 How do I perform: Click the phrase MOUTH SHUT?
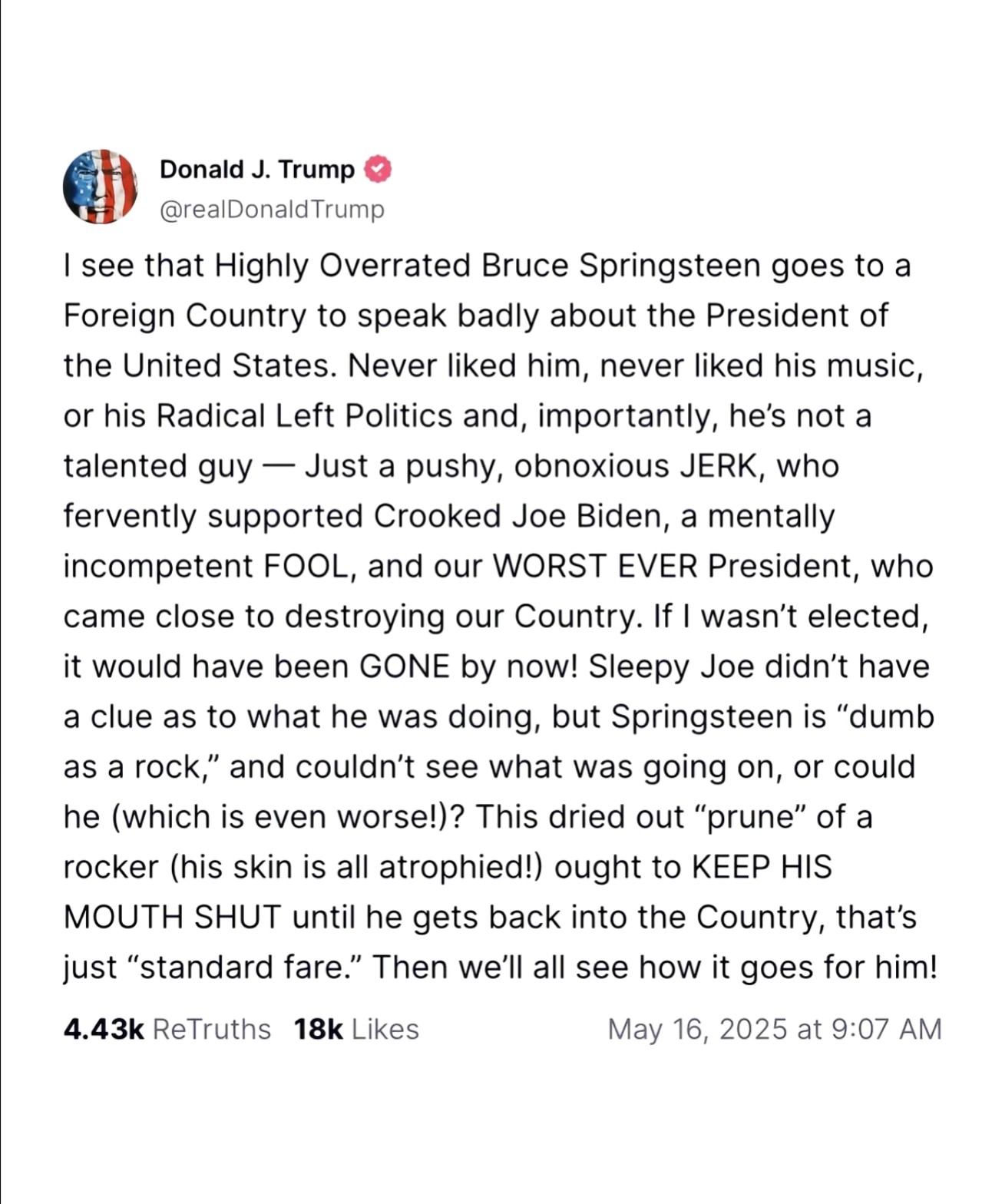173,917
